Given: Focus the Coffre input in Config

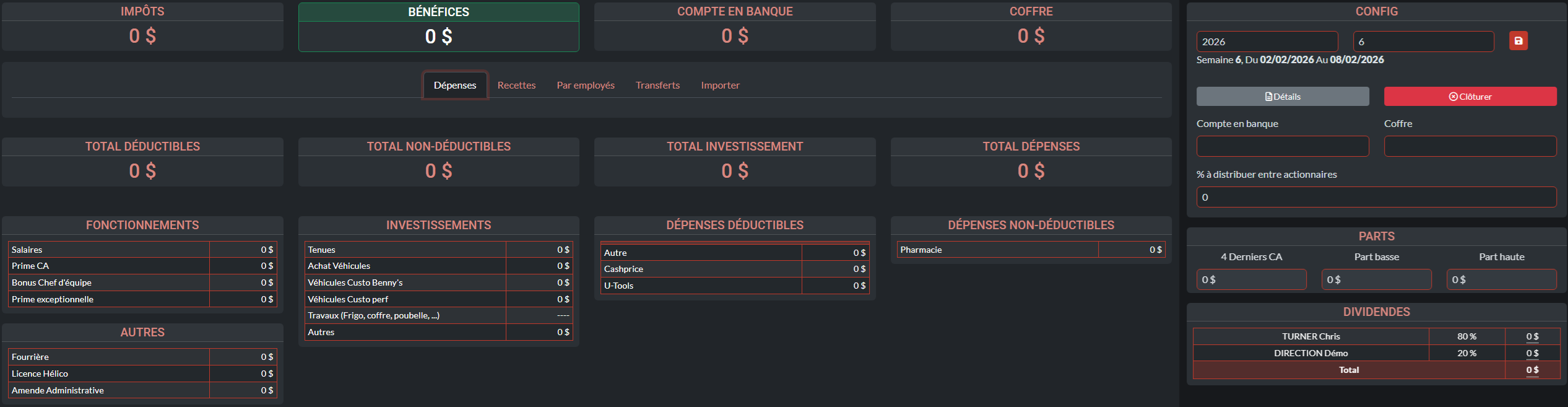Looking at the screenshot, I should coord(1470,146).
